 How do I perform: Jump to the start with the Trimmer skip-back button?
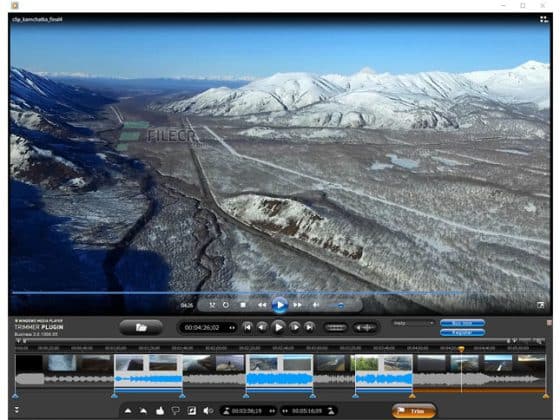(x=247, y=327)
